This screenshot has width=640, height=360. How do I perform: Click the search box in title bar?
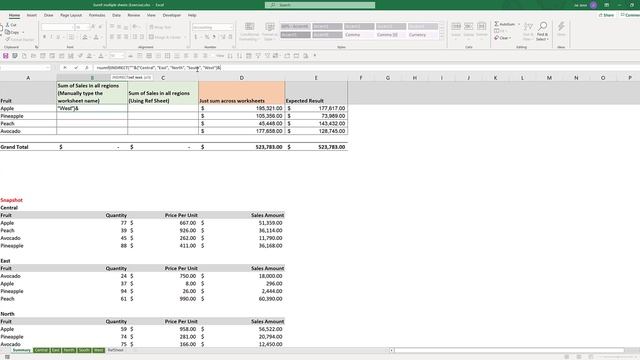tap(320, 5)
